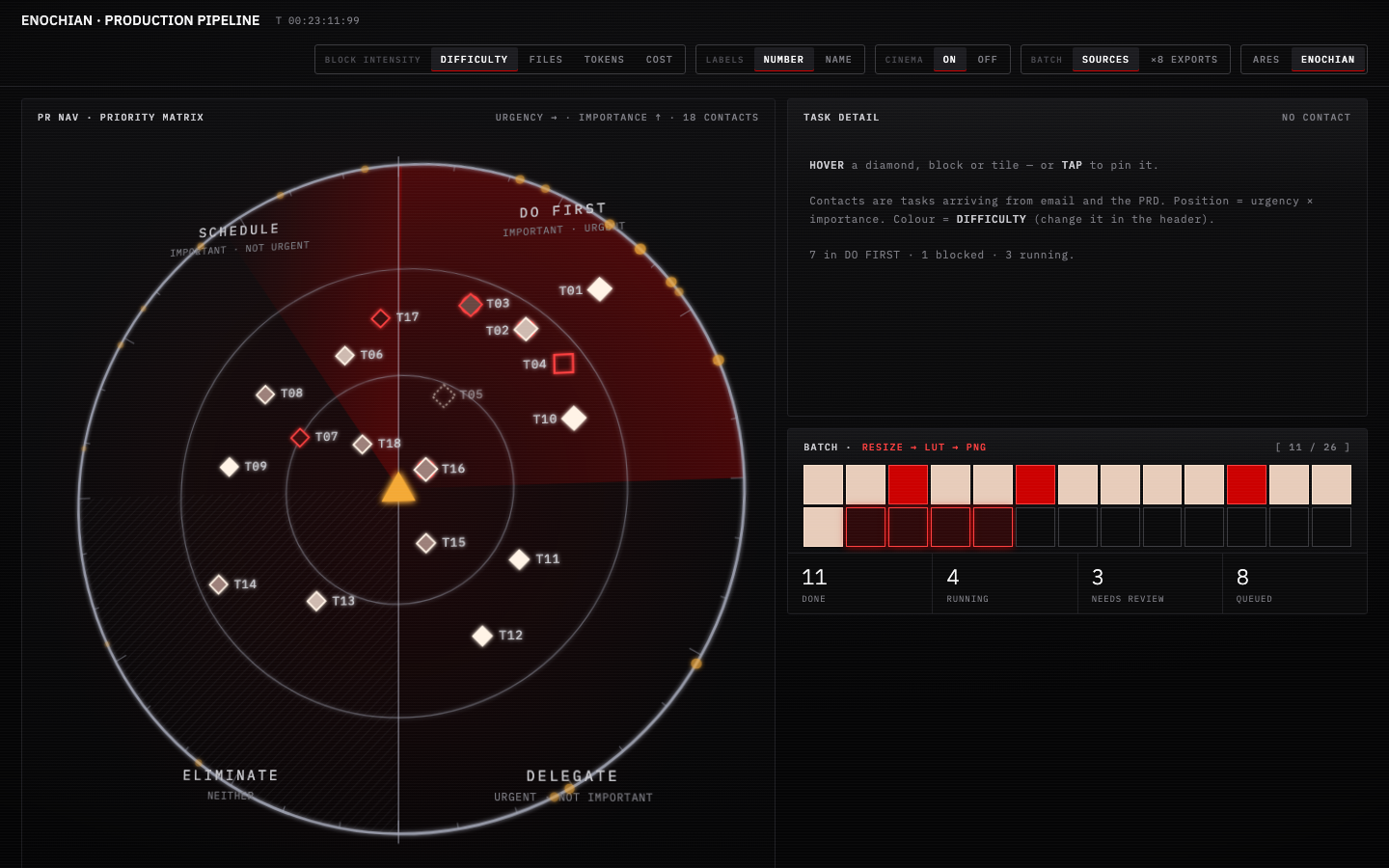1389x868 pixels.
Task: Click the 3 Needs Review stat
Action: coord(1150,584)
